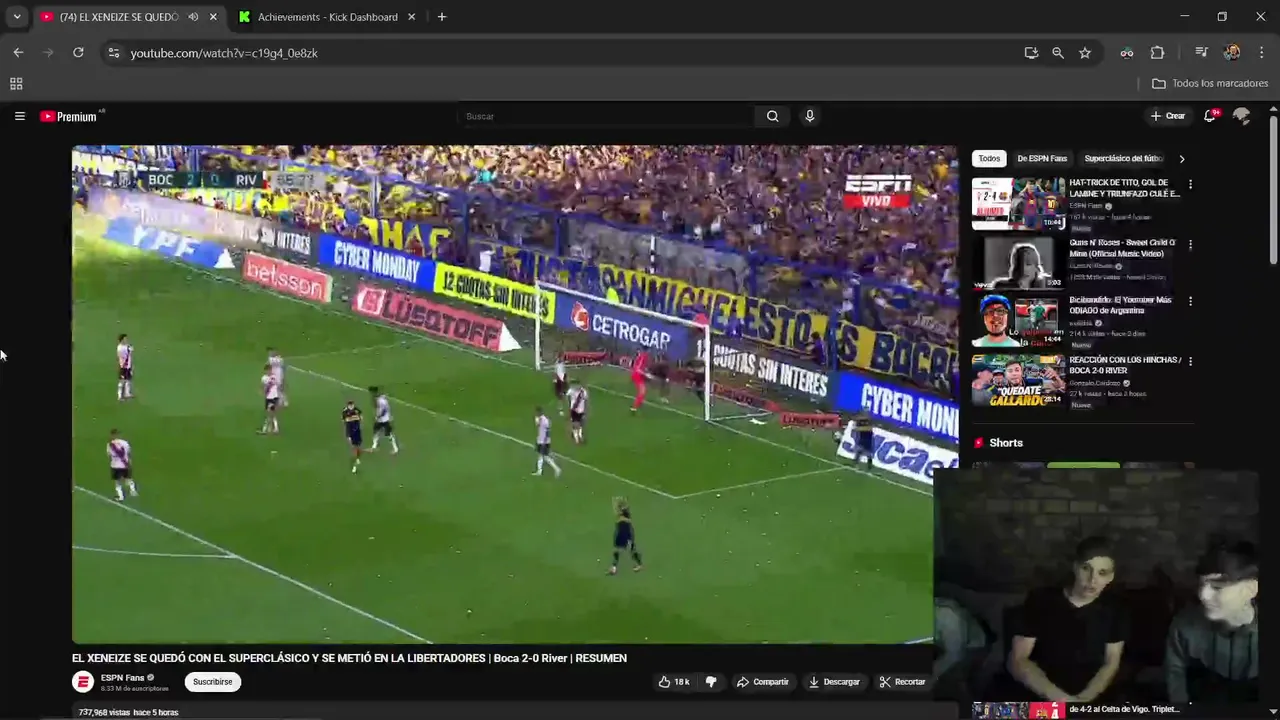
Task: View site information icon in address bar
Action: 114,53
